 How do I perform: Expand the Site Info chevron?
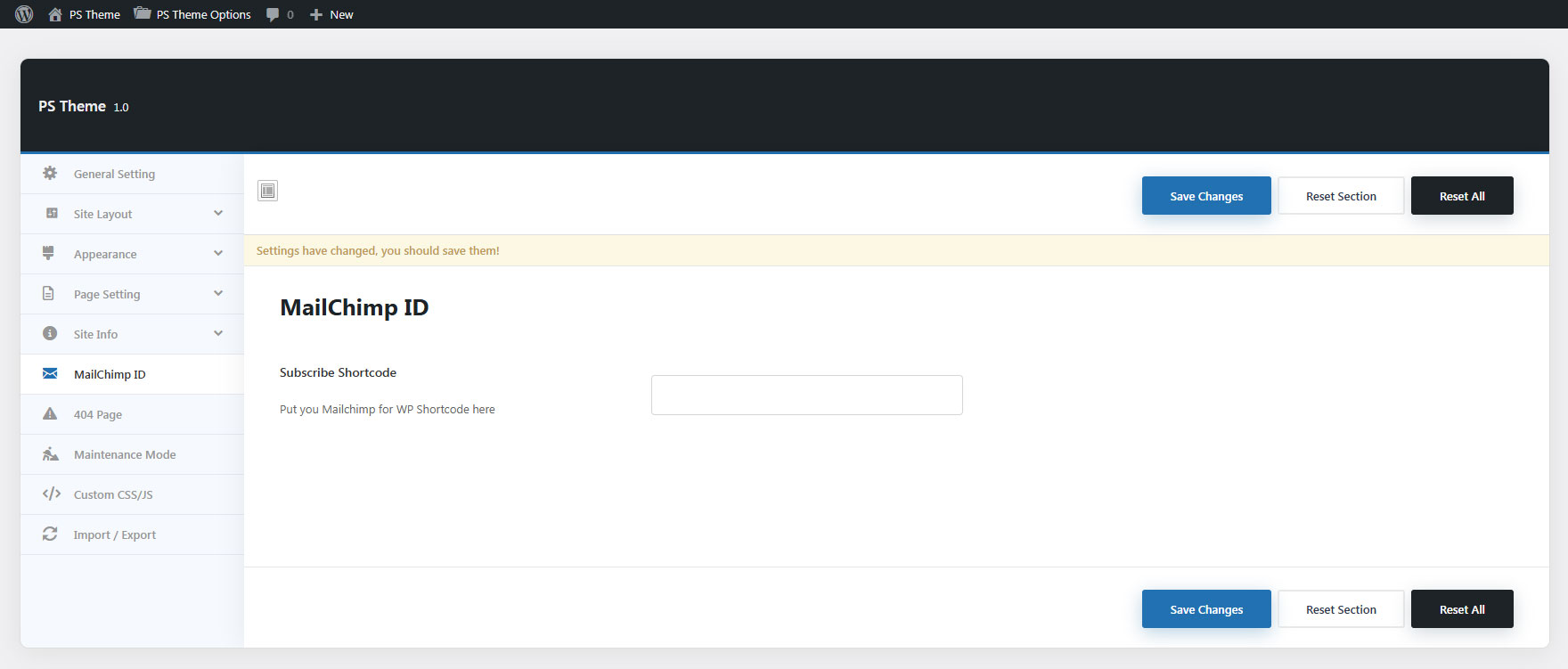point(218,334)
